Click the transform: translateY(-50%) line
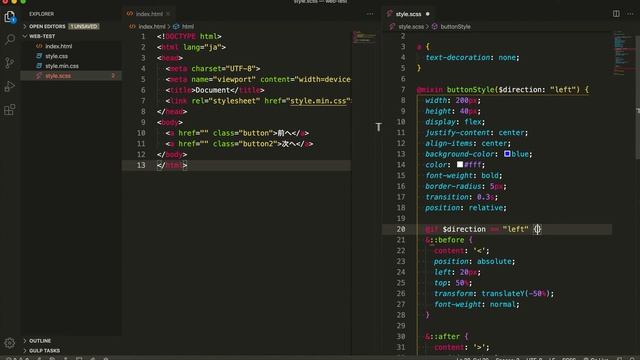 point(494,293)
